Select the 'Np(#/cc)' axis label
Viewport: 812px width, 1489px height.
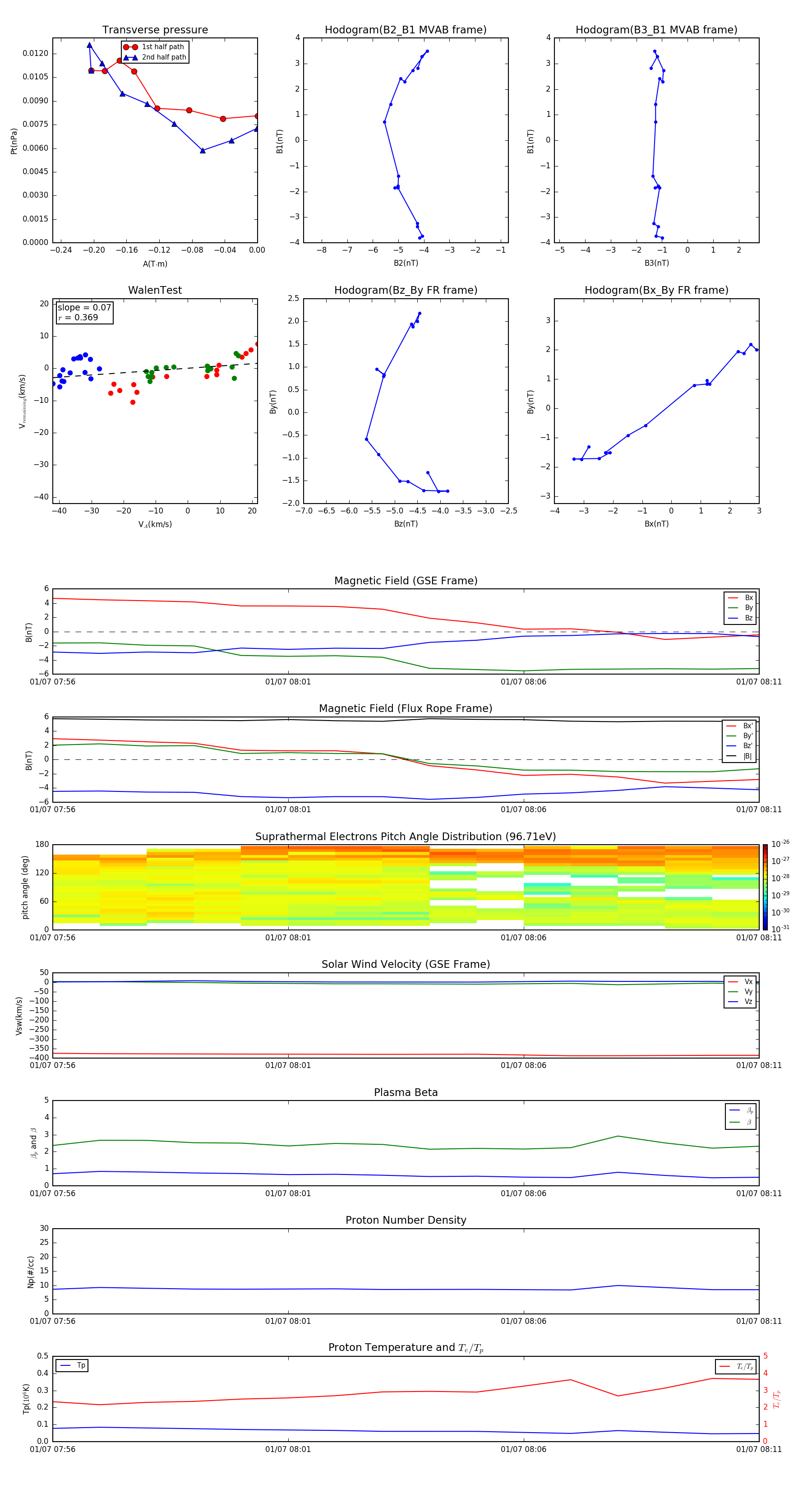(x=31, y=1271)
